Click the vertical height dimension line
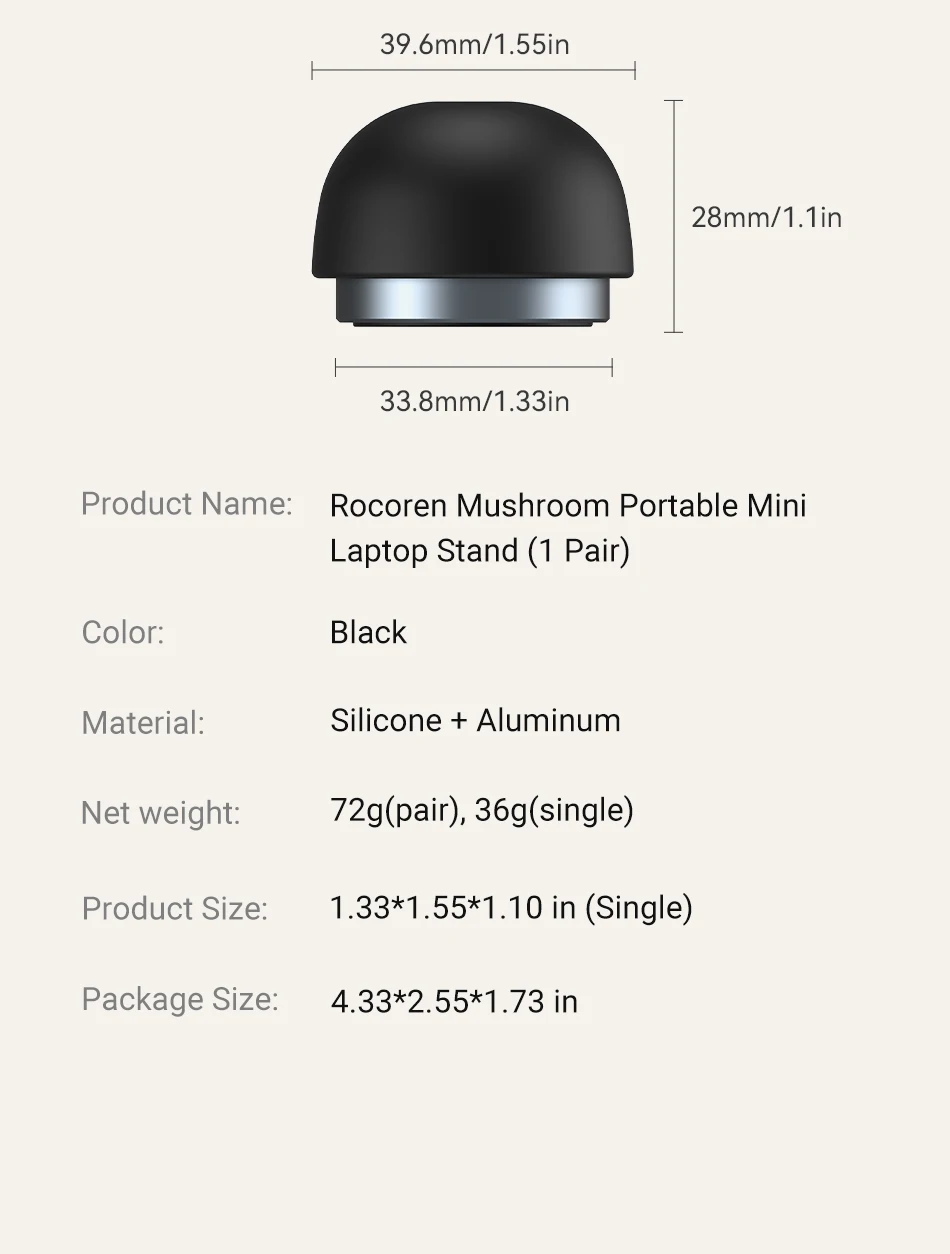Image resolution: width=950 pixels, height=1254 pixels. [674, 216]
